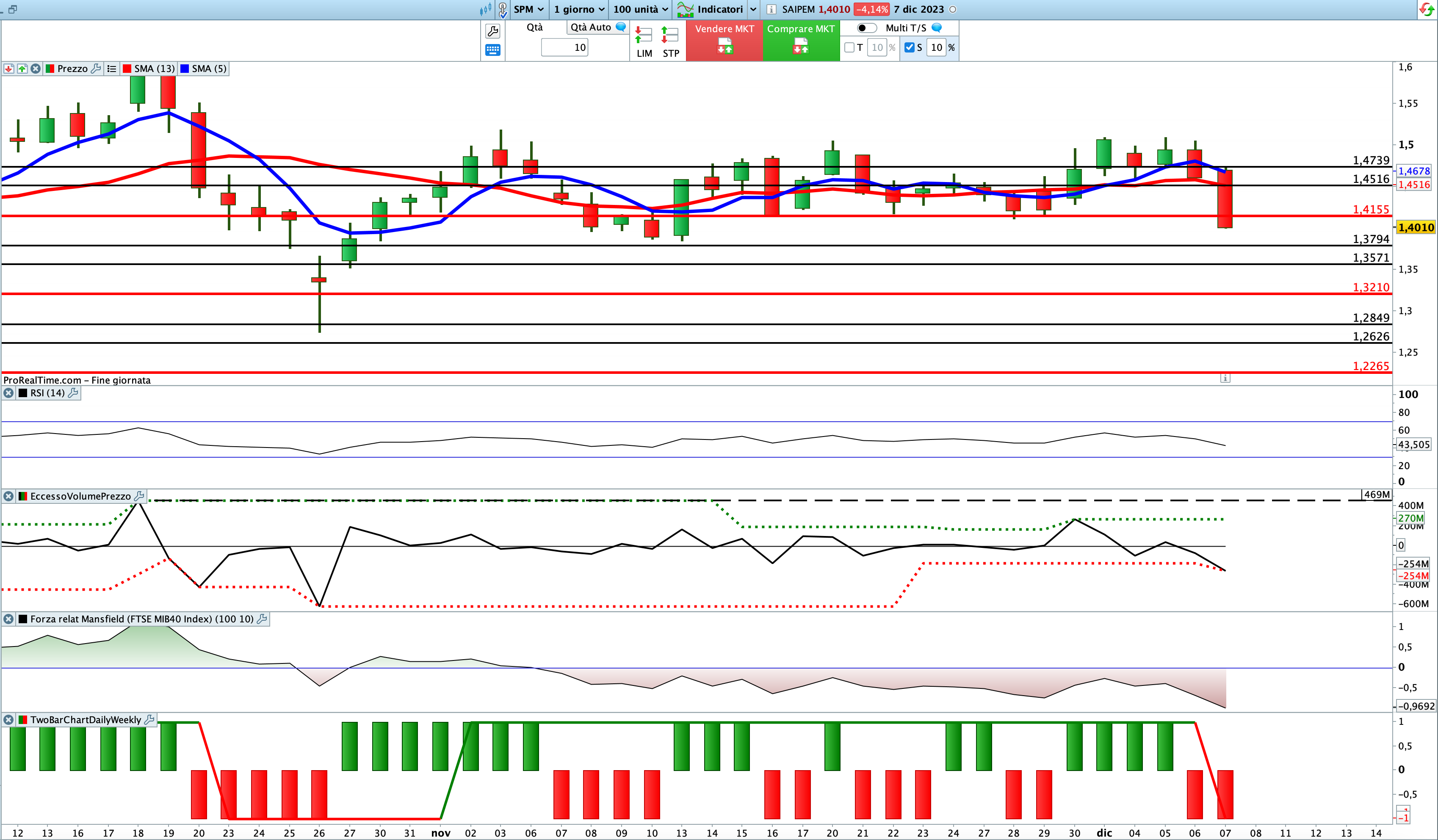Click the 43,505 RSI value label
This screenshot has width=1438, height=840.
click(1413, 445)
